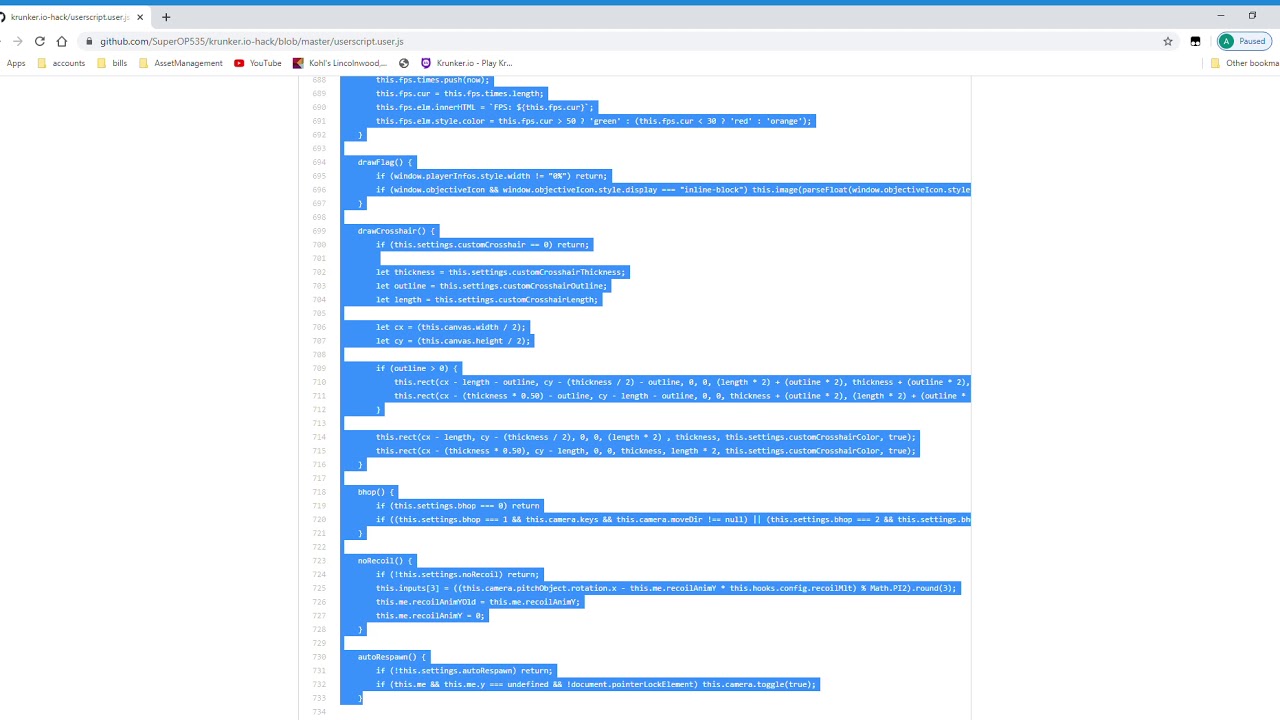
Task: Open the Tampermonkey extension icon
Action: coord(1195,41)
